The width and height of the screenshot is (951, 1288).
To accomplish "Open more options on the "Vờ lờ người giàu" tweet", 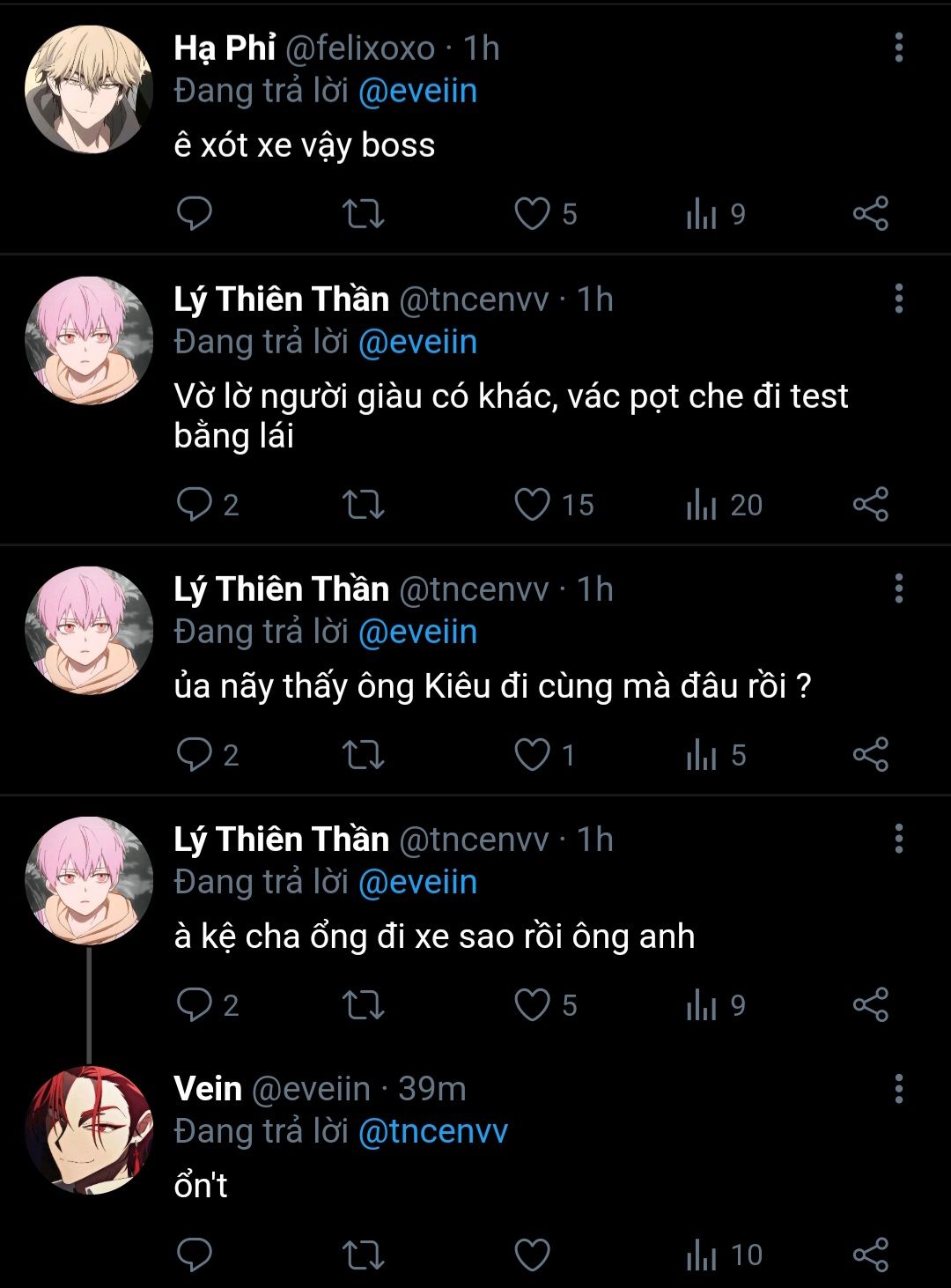I will click(x=898, y=300).
